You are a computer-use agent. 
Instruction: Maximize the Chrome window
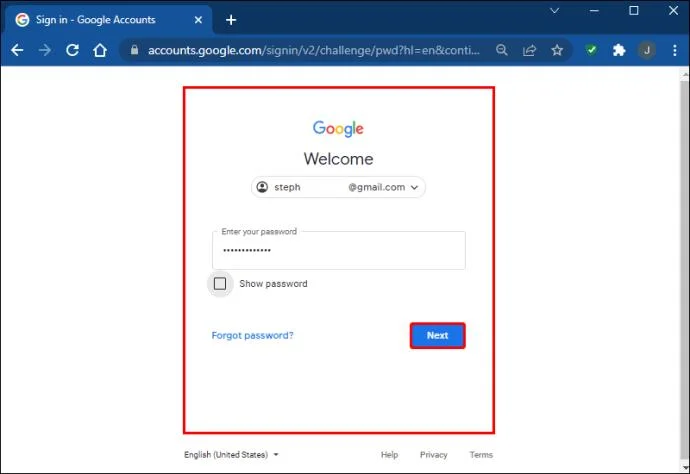(x=634, y=11)
